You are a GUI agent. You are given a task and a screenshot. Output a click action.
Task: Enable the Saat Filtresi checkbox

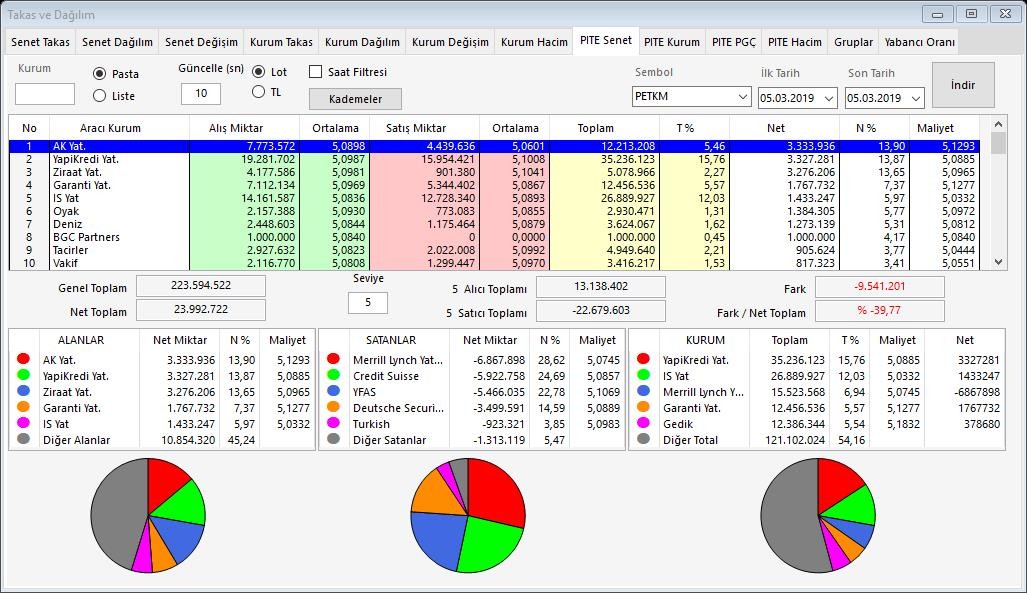[316, 71]
